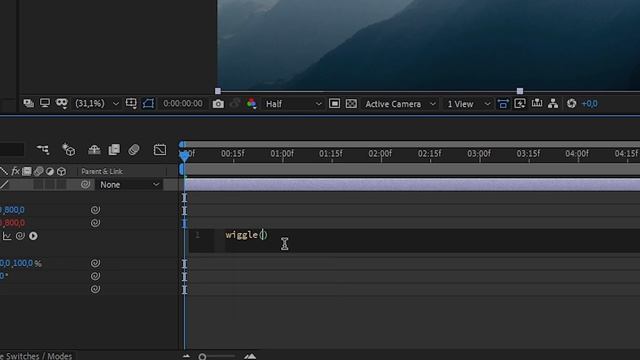Click the fx effects column header icon
Image resolution: width=640 pixels, height=360 pixels.
point(16,171)
